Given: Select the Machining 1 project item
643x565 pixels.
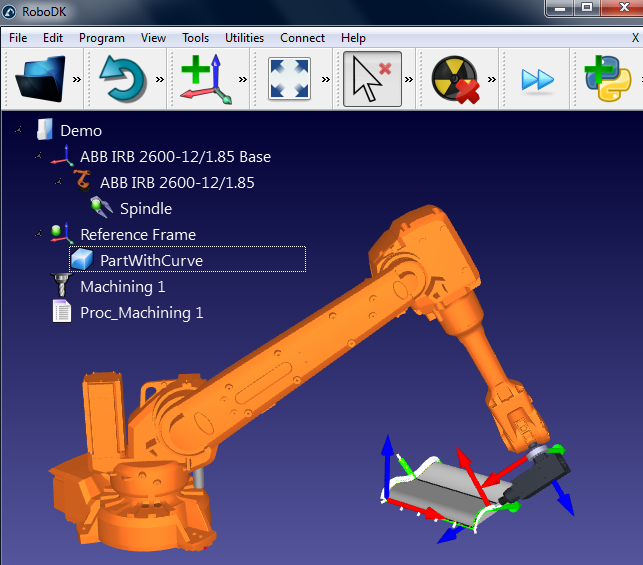Looking at the screenshot, I should 123,287.
